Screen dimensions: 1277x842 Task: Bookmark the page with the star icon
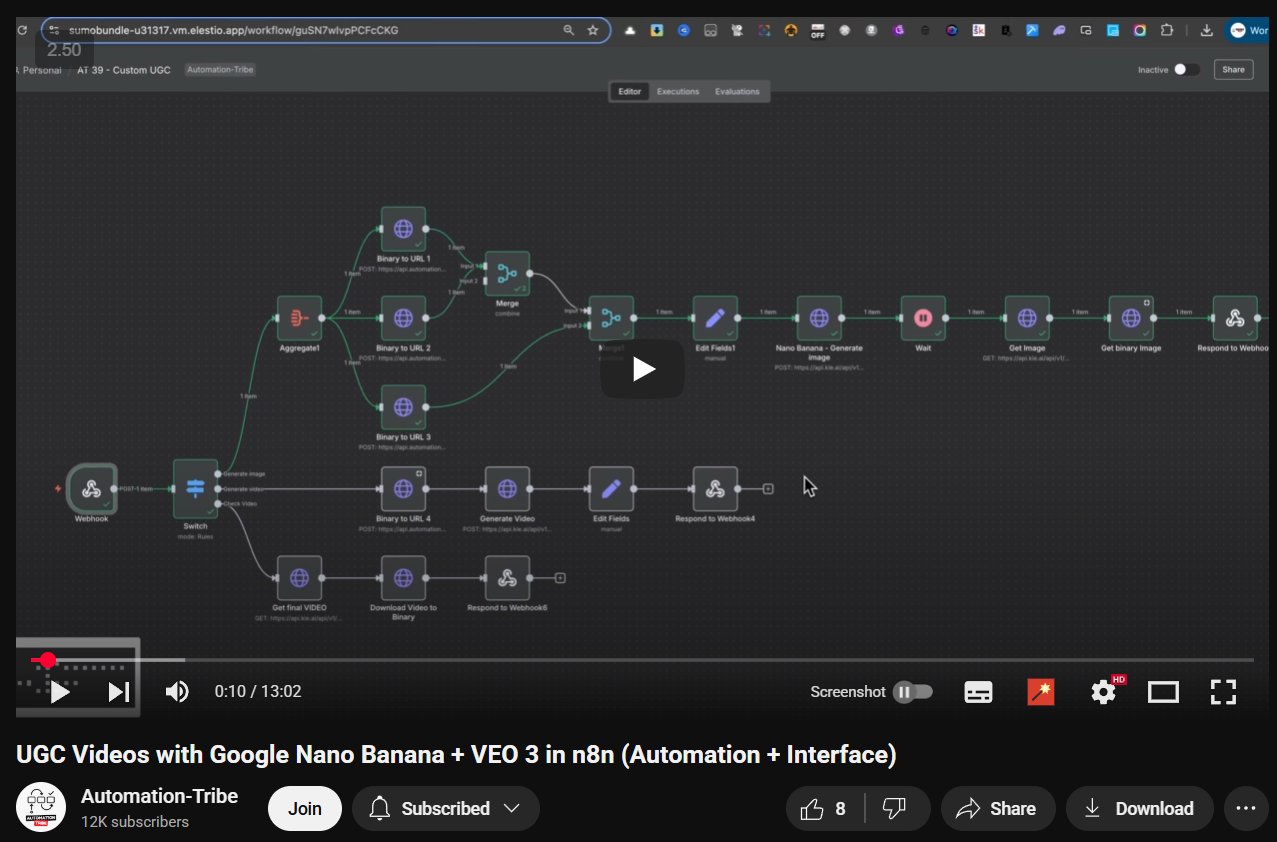click(x=593, y=30)
